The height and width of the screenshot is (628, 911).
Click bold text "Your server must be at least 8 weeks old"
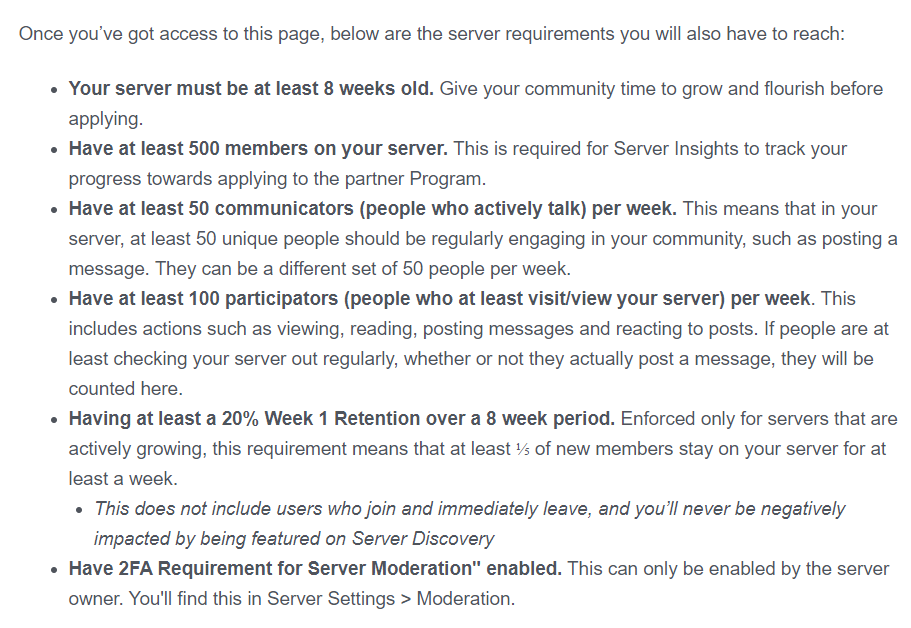pyautogui.click(x=250, y=89)
